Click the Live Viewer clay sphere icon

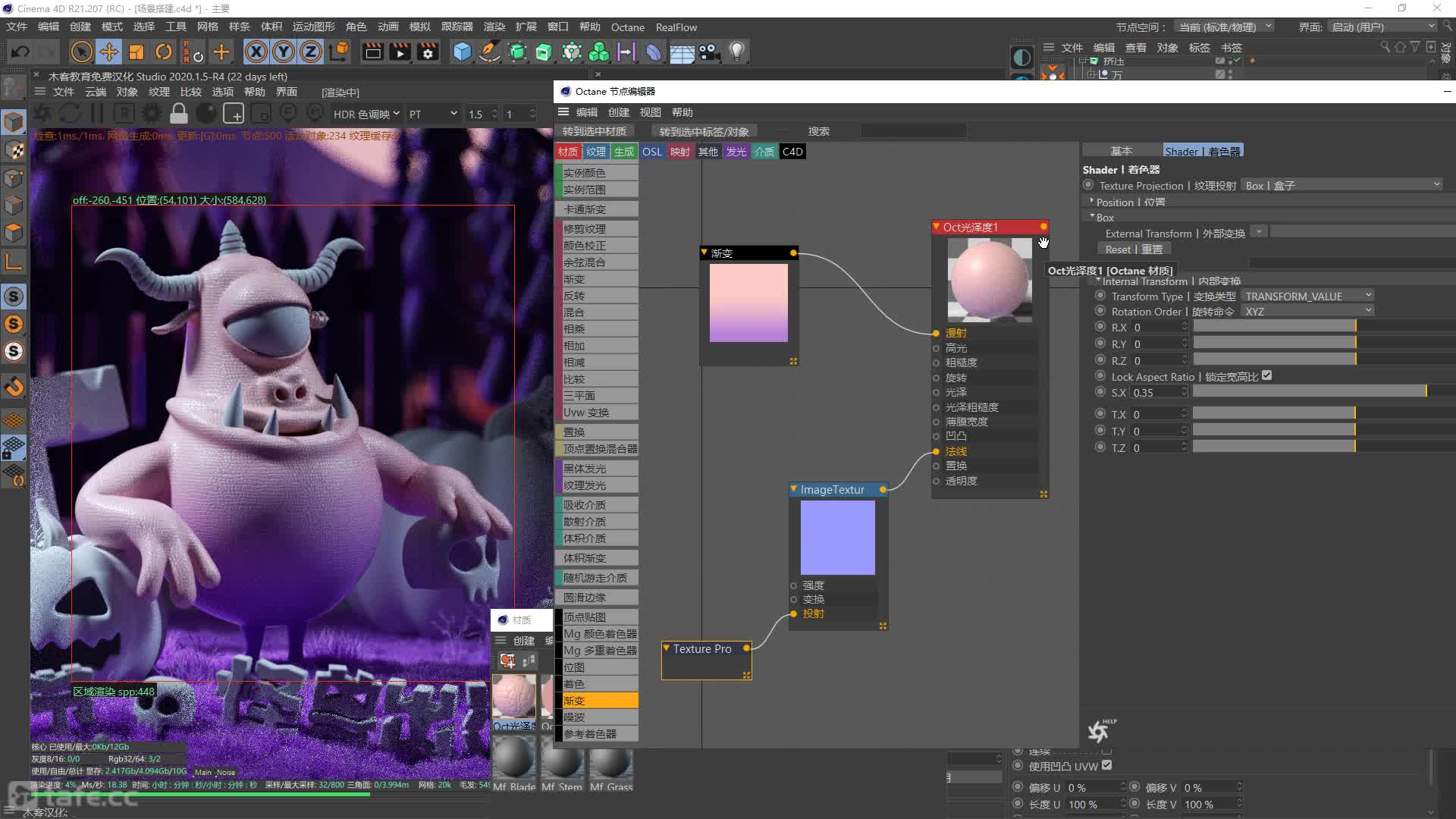(x=206, y=114)
